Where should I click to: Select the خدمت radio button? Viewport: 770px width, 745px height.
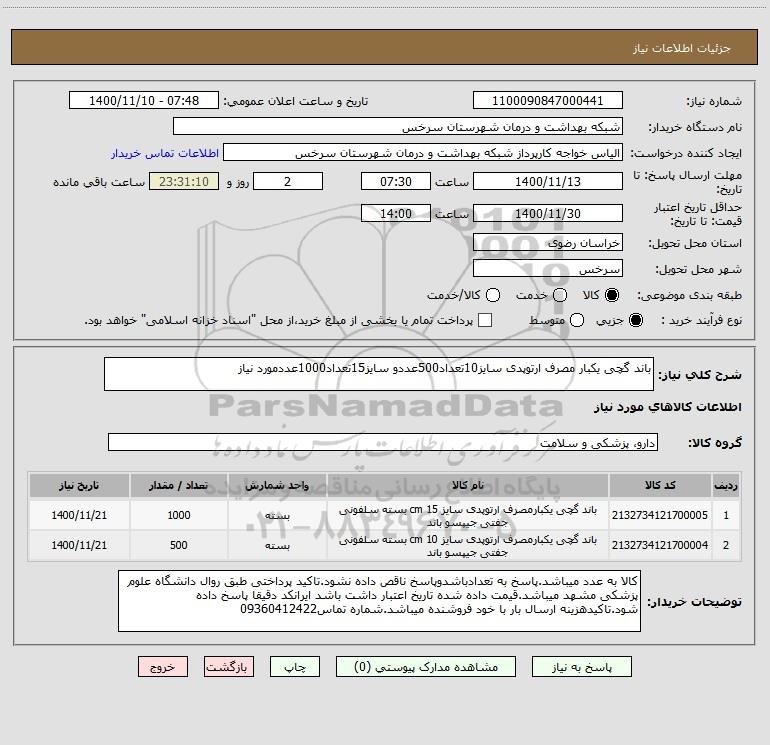tap(560, 295)
